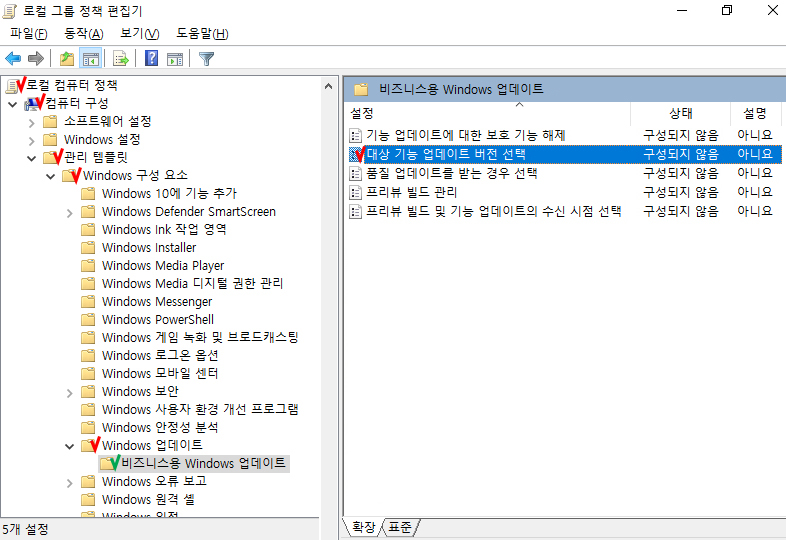Click the Up one level folder icon
This screenshot has width=786, height=540.
(x=67, y=59)
